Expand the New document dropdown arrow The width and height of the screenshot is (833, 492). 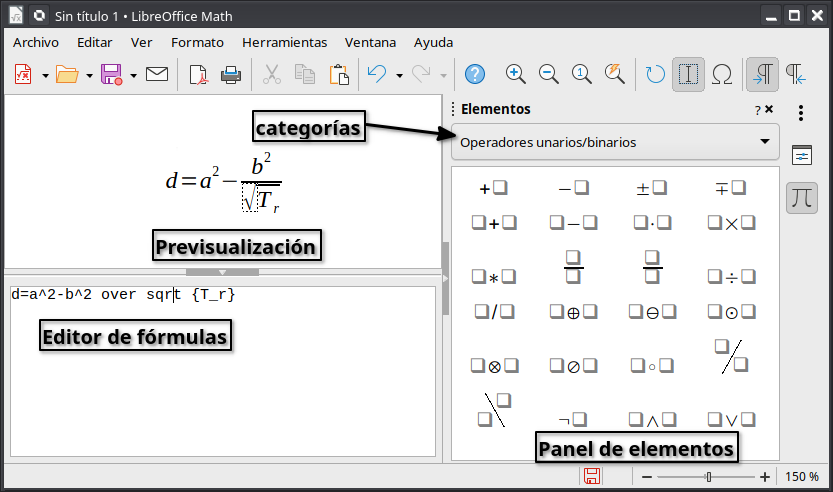point(45,75)
